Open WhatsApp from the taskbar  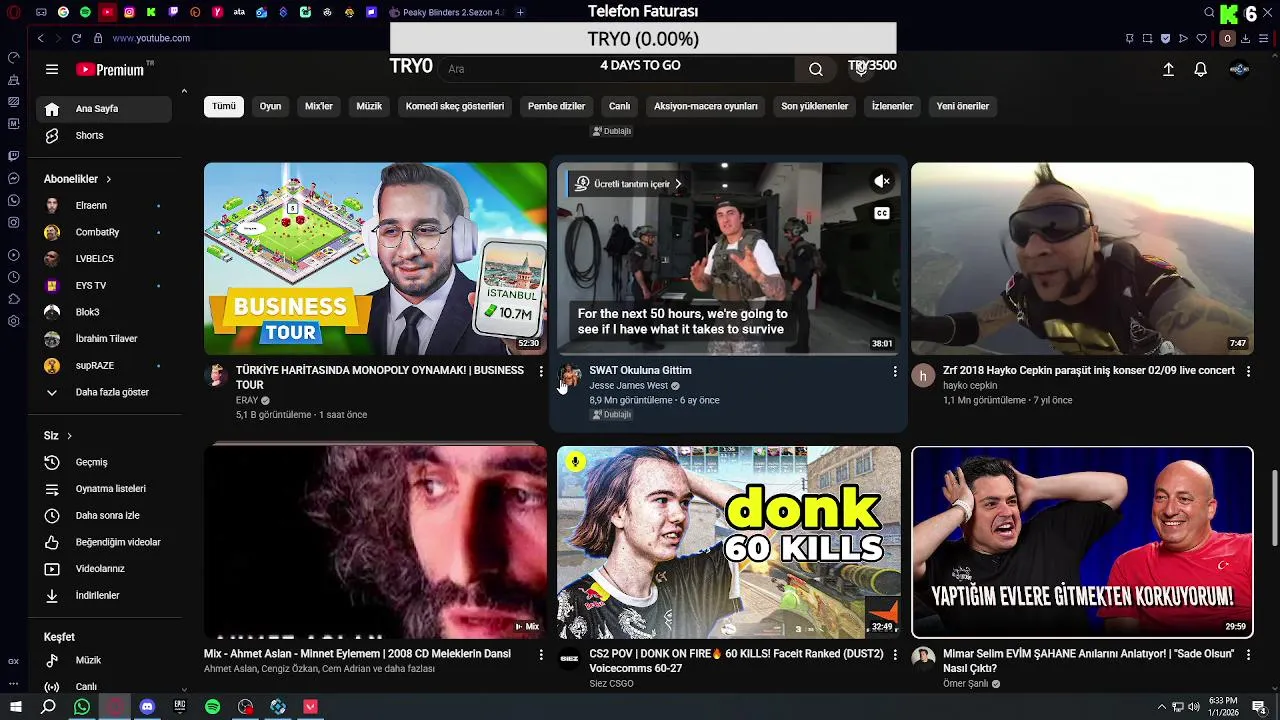point(82,706)
